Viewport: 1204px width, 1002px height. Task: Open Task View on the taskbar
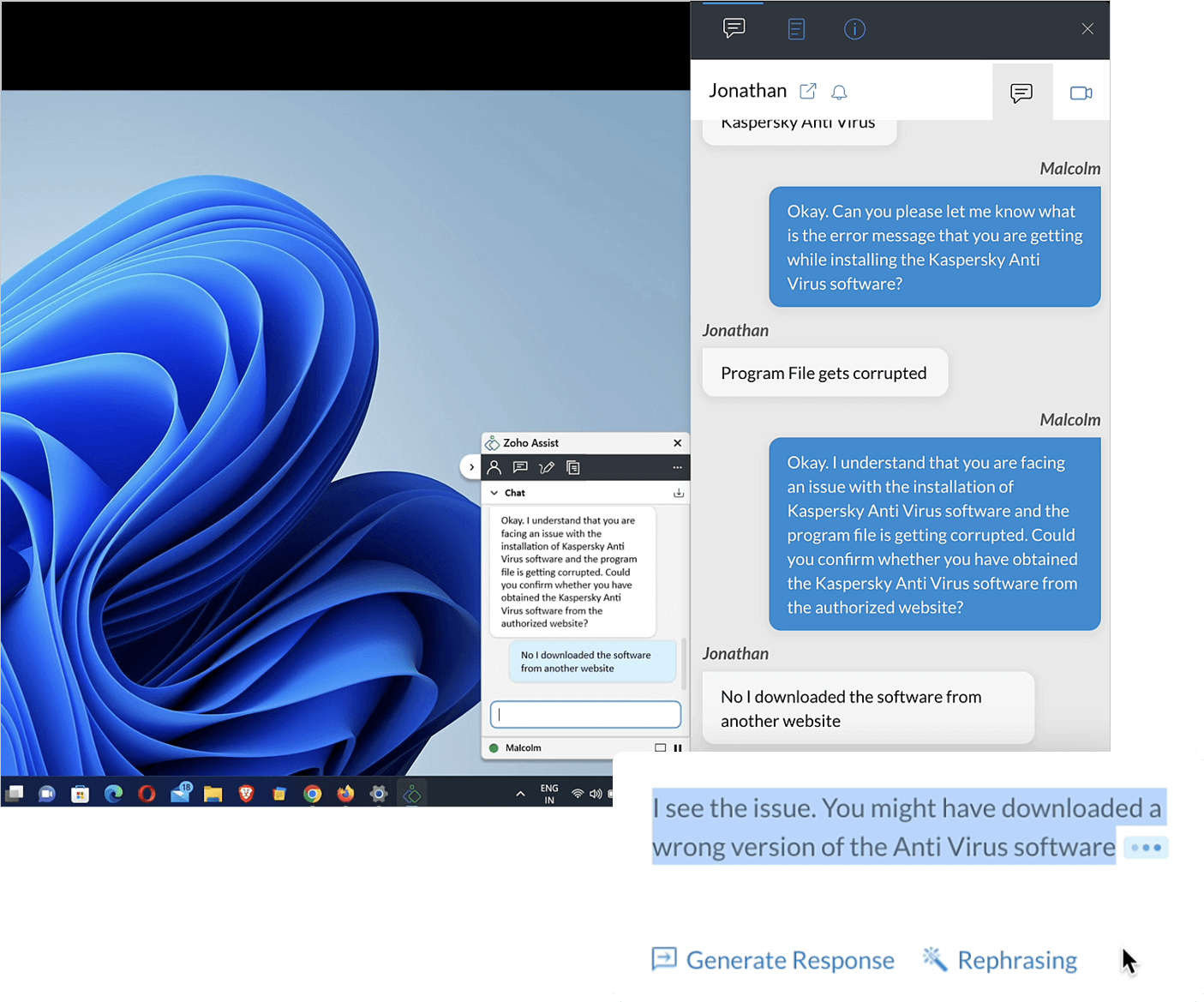tap(14, 795)
